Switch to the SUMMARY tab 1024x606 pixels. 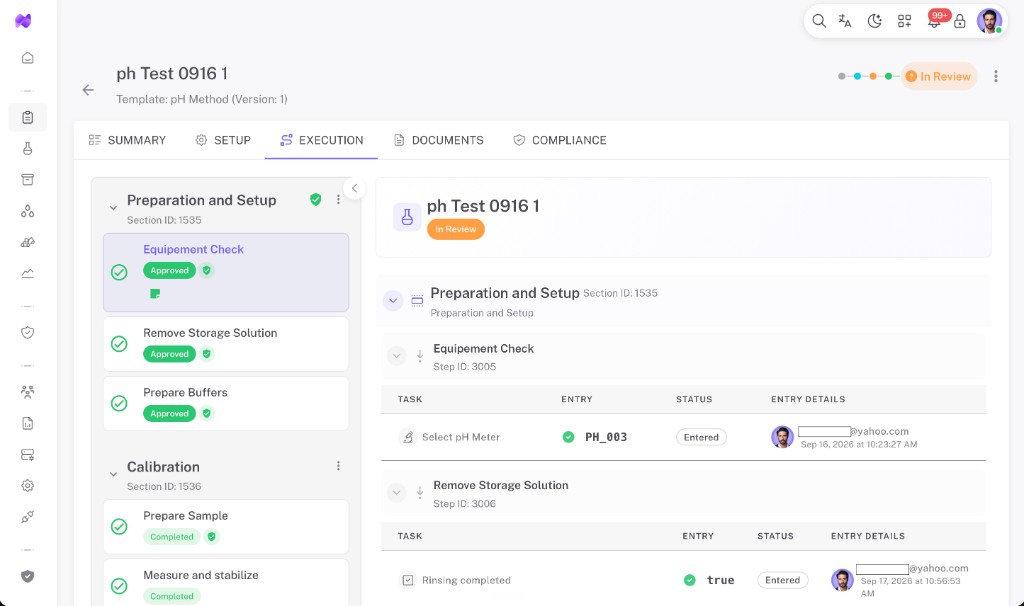point(127,140)
